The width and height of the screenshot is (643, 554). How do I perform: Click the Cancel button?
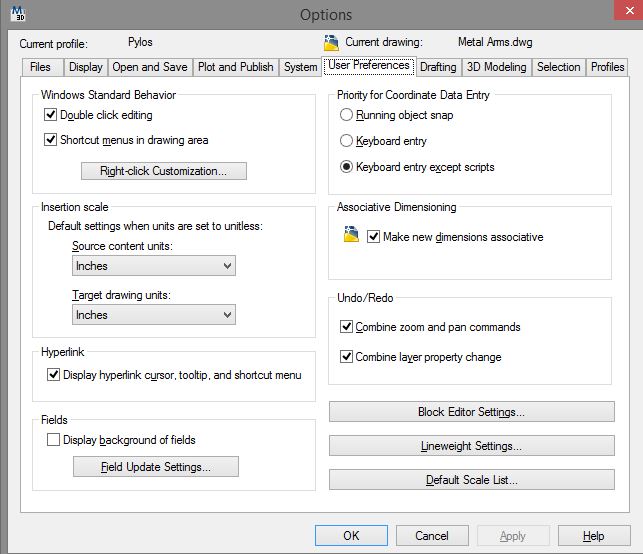[432, 536]
